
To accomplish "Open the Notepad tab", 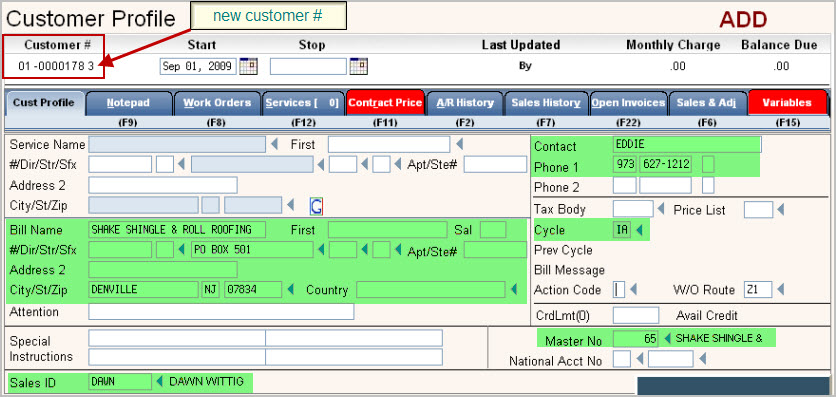I will coord(129,103).
